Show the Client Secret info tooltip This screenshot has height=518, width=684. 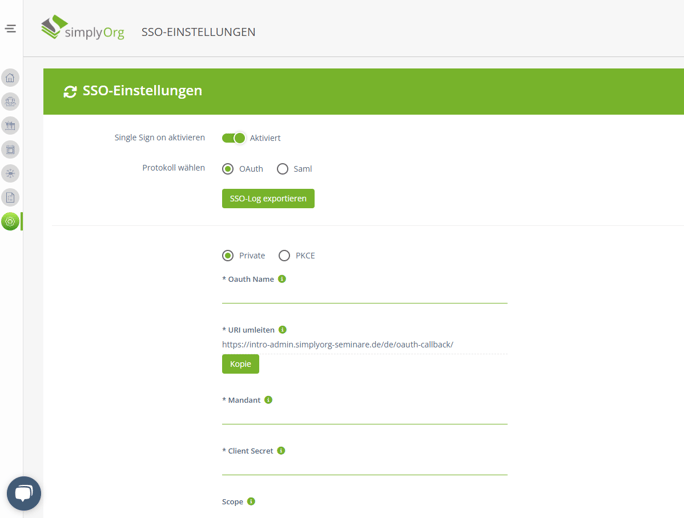(x=281, y=451)
